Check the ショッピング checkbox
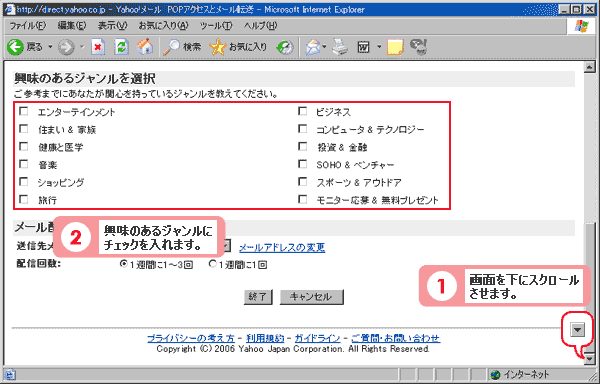The image size is (600, 384). (x=24, y=182)
